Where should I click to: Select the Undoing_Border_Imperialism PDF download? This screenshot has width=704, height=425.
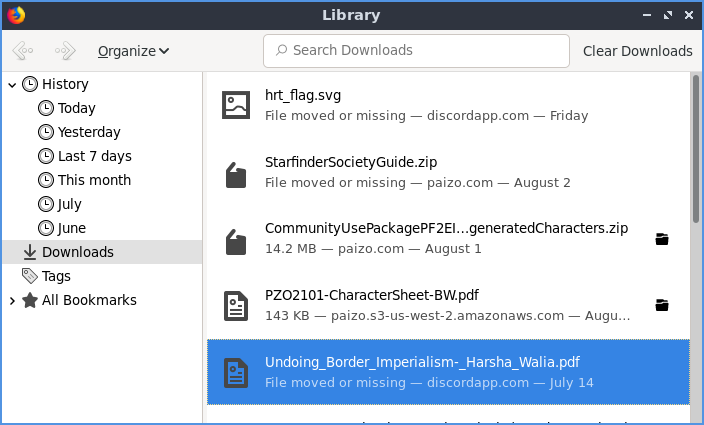(446, 371)
